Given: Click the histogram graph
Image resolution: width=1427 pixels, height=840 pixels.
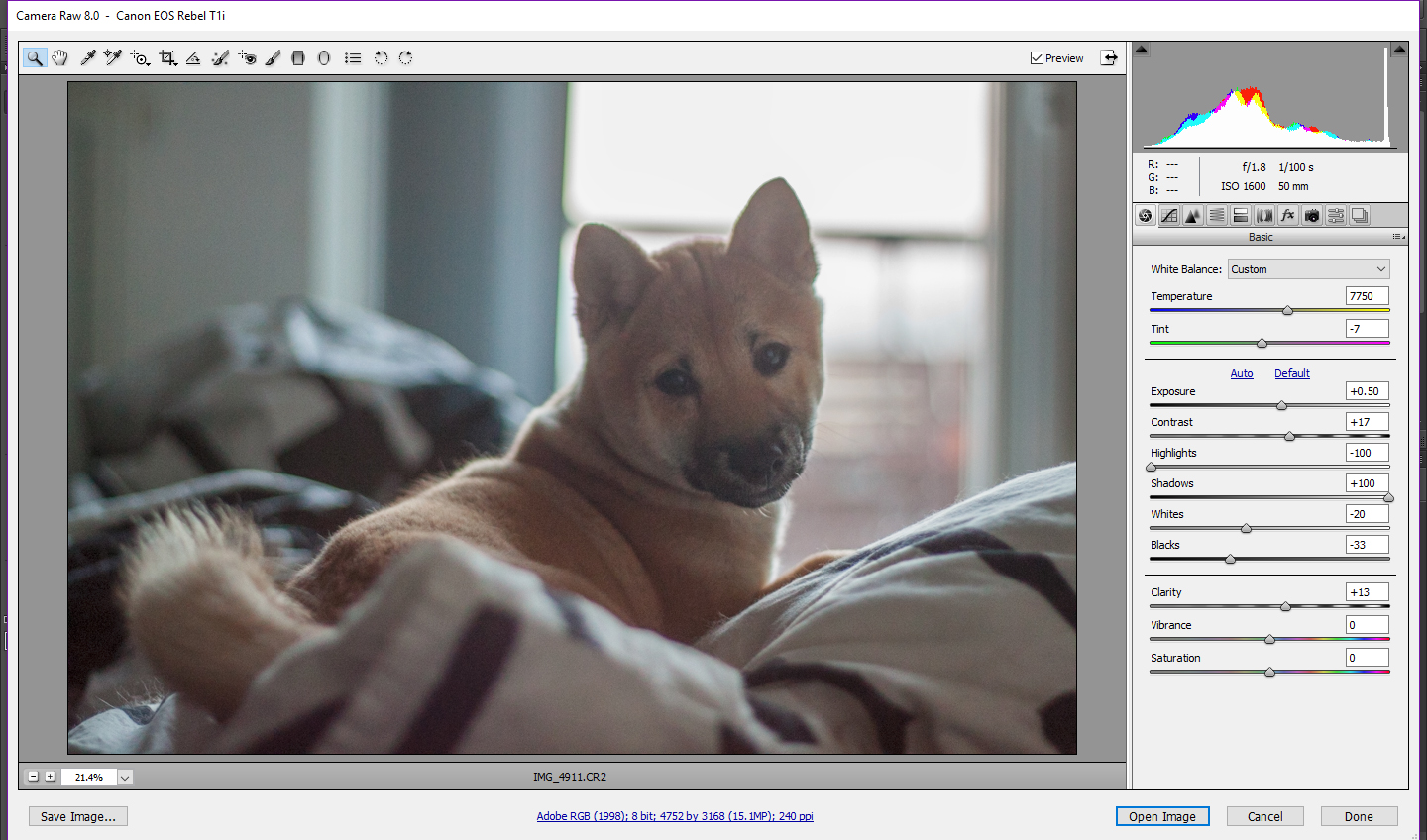Looking at the screenshot, I should 1269,97.
